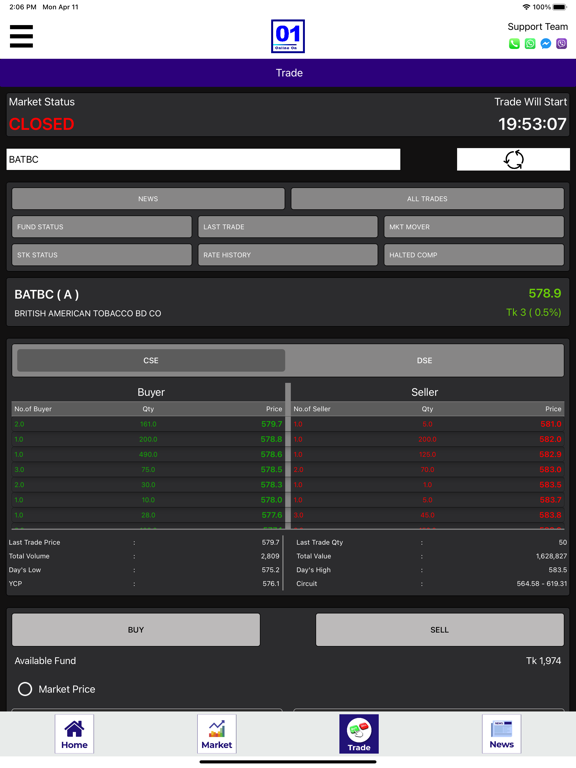Show LAST TRADE details
Viewport: 576px width, 768px height.
pyautogui.click(x=288, y=227)
